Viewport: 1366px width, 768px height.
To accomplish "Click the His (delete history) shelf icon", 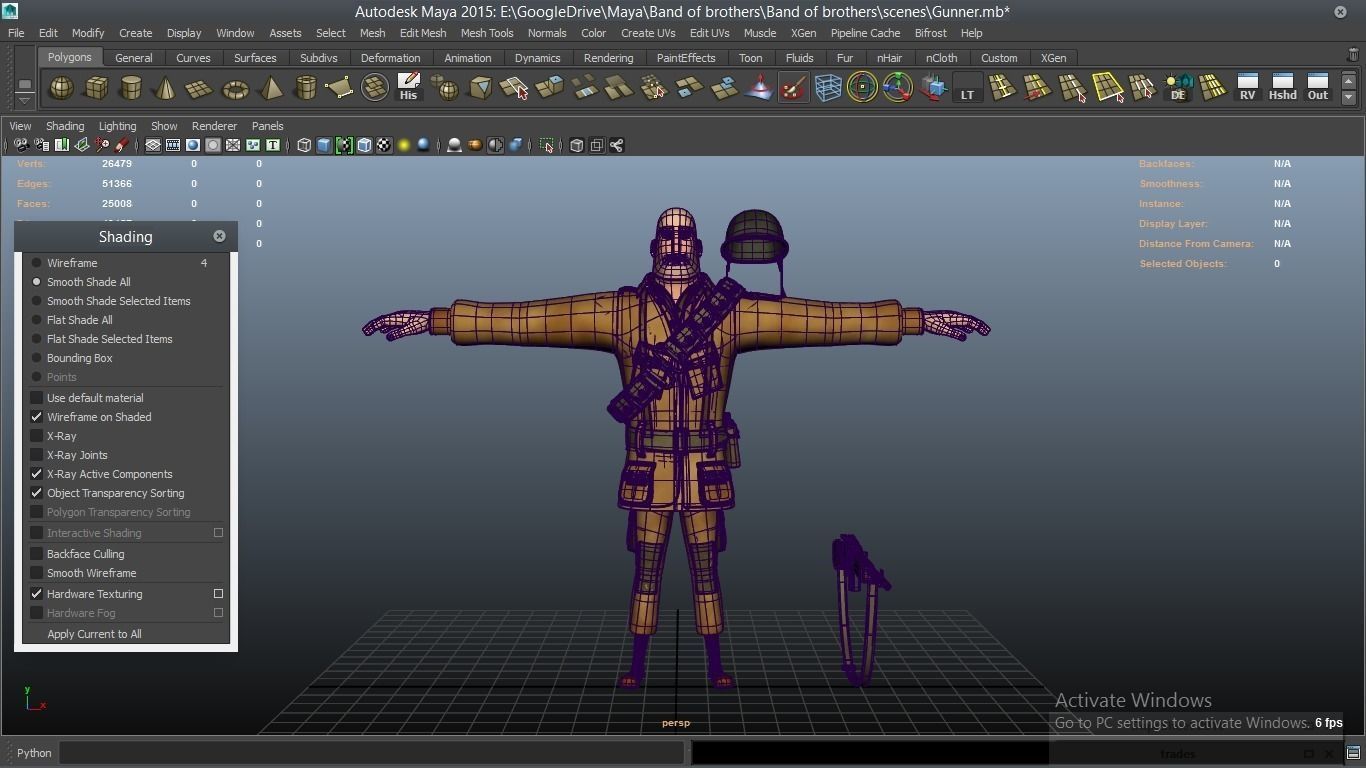I will (408, 89).
